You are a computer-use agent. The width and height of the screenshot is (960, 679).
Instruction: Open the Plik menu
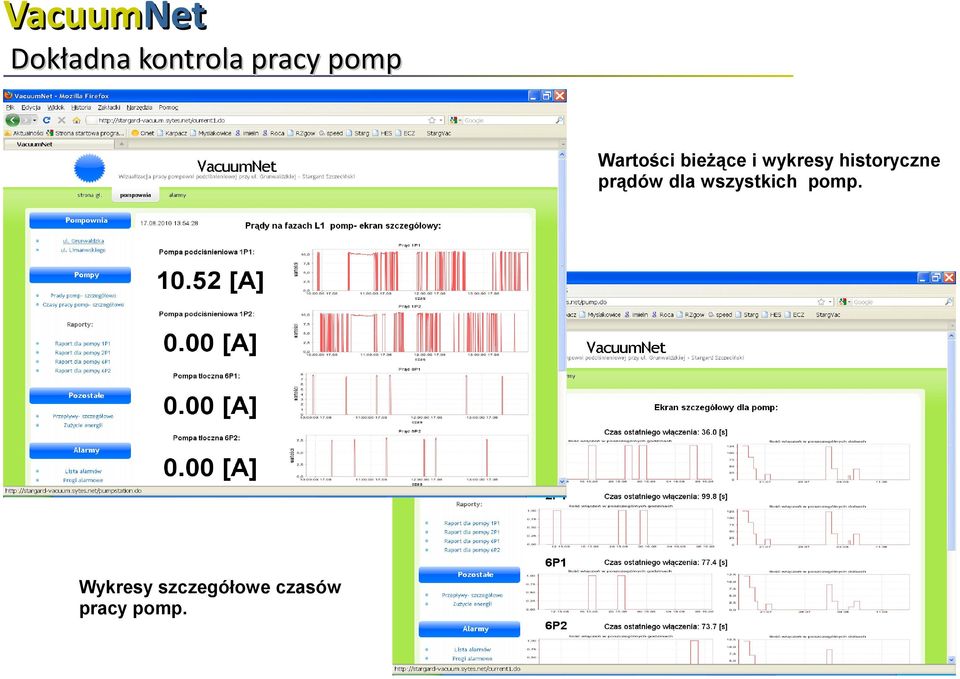tap(10, 107)
